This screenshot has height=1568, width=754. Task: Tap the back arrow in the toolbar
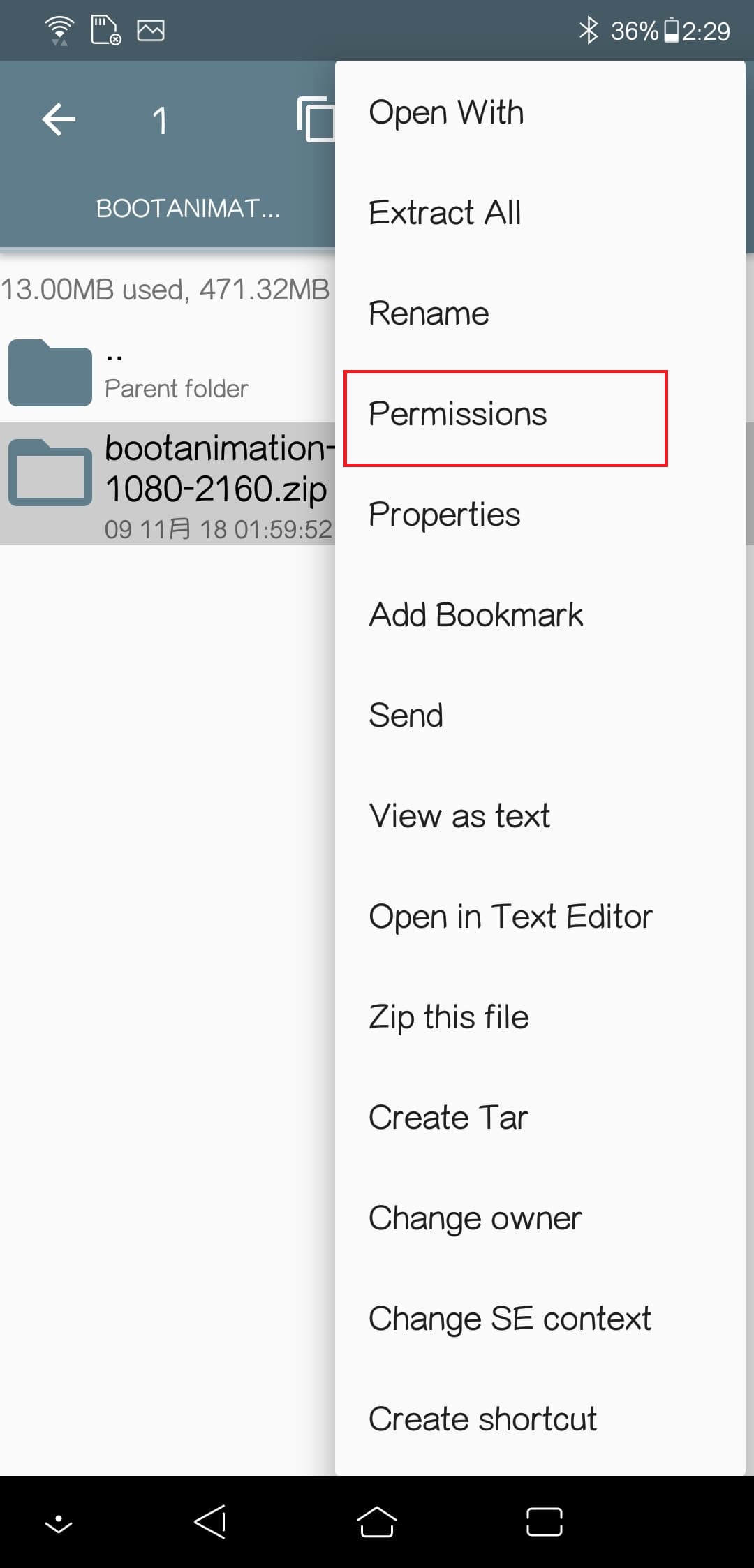(x=59, y=119)
